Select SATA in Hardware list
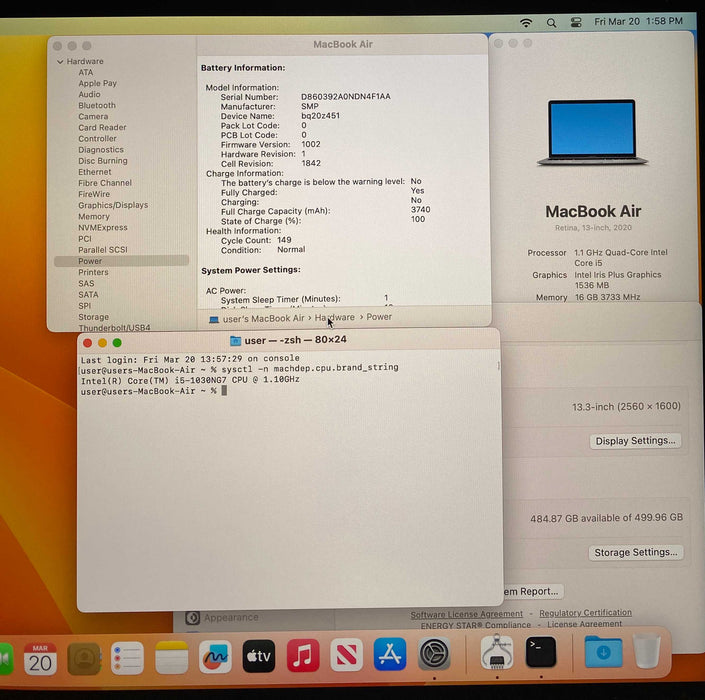This screenshot has height=700, width=705. click(88, 295)
